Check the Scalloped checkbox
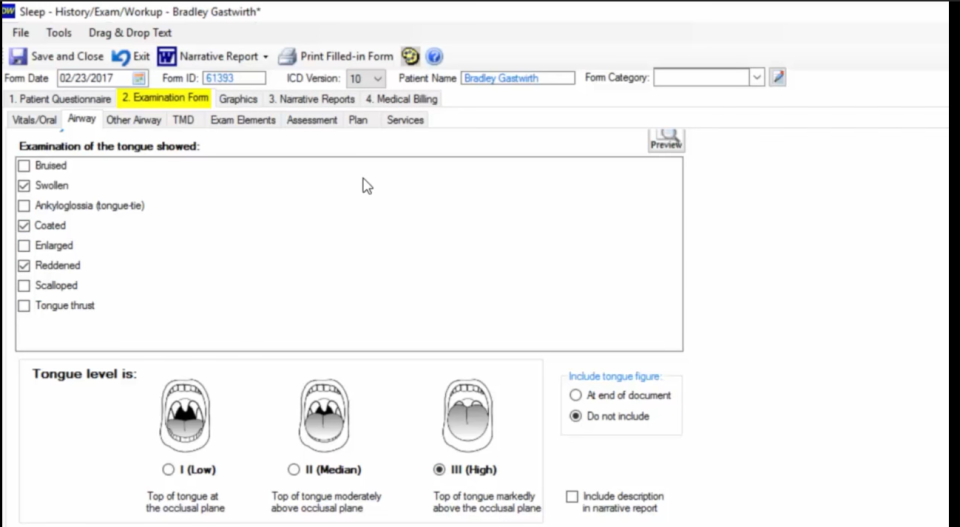The image size is (960, 527). 24,286
